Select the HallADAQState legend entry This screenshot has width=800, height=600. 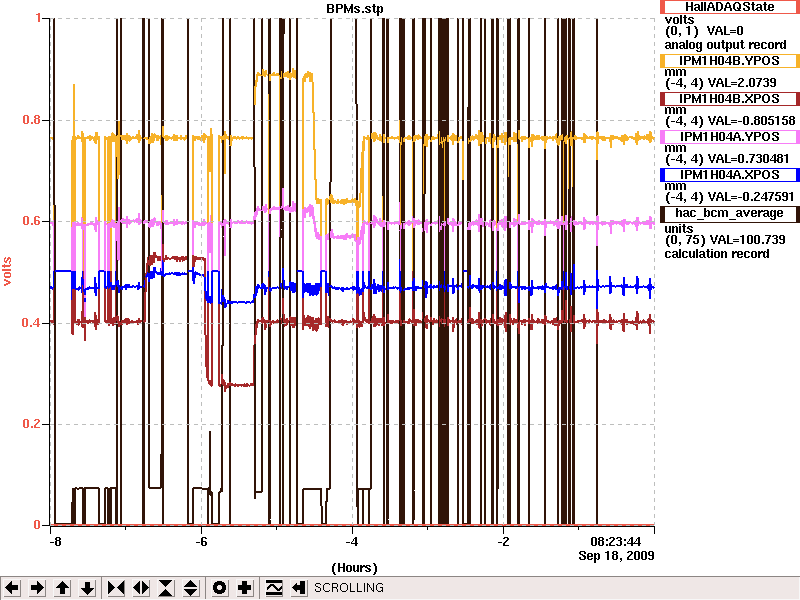click(x=730, y=7)
